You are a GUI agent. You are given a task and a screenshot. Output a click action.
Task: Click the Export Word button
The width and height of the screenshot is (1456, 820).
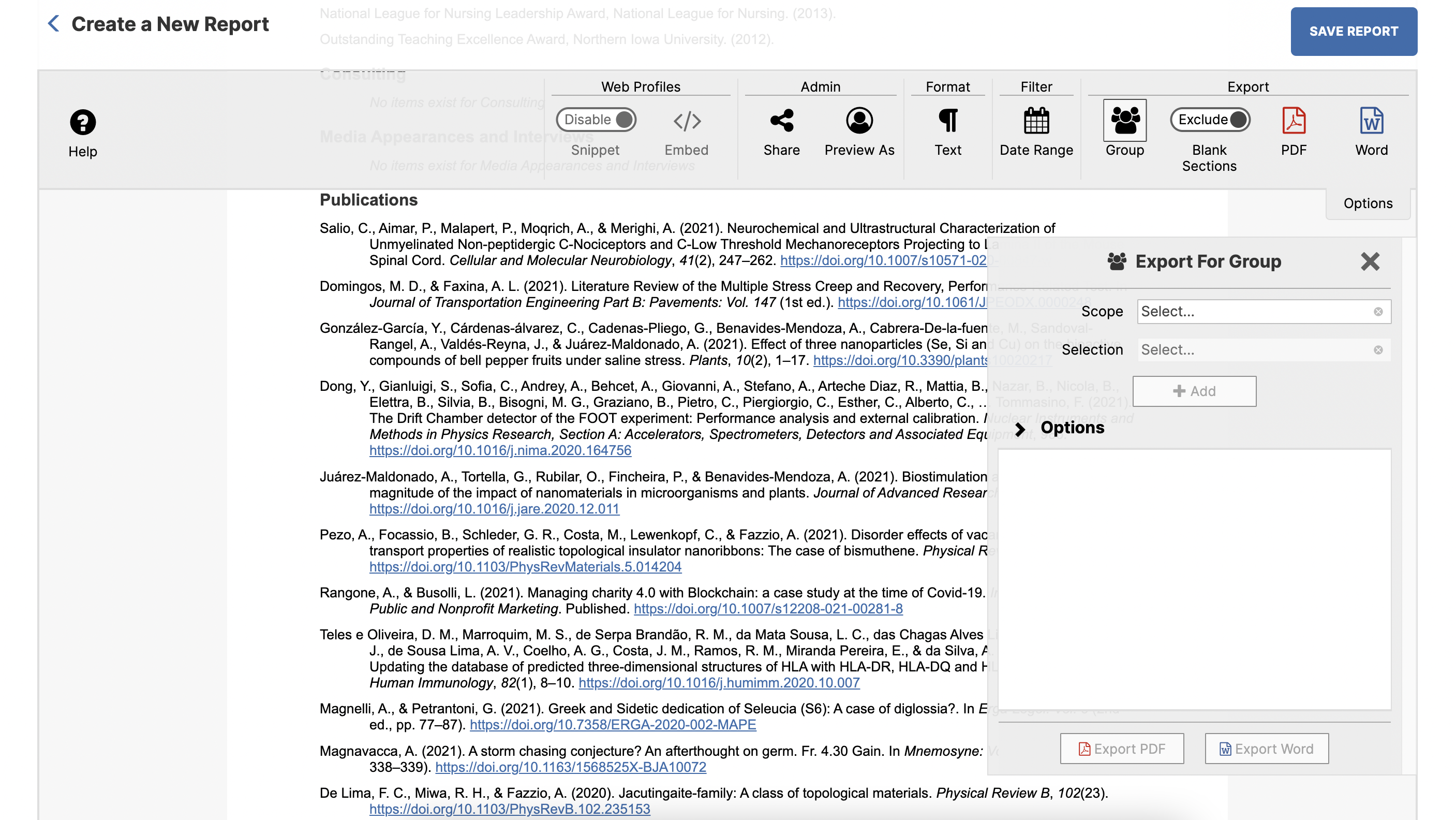click(x=1267, y=749)
